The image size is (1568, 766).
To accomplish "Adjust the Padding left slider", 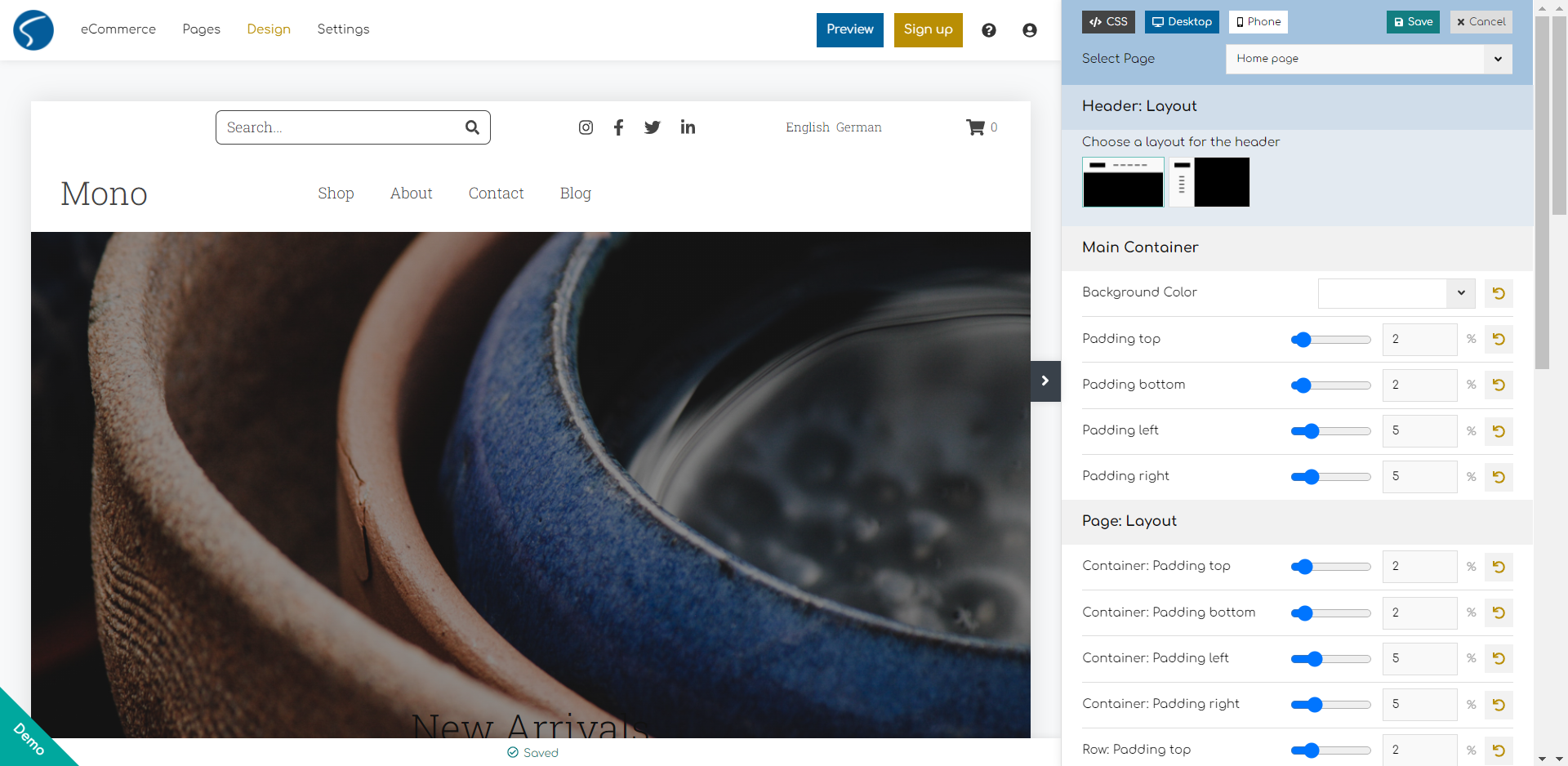I will pos(1331,431).
